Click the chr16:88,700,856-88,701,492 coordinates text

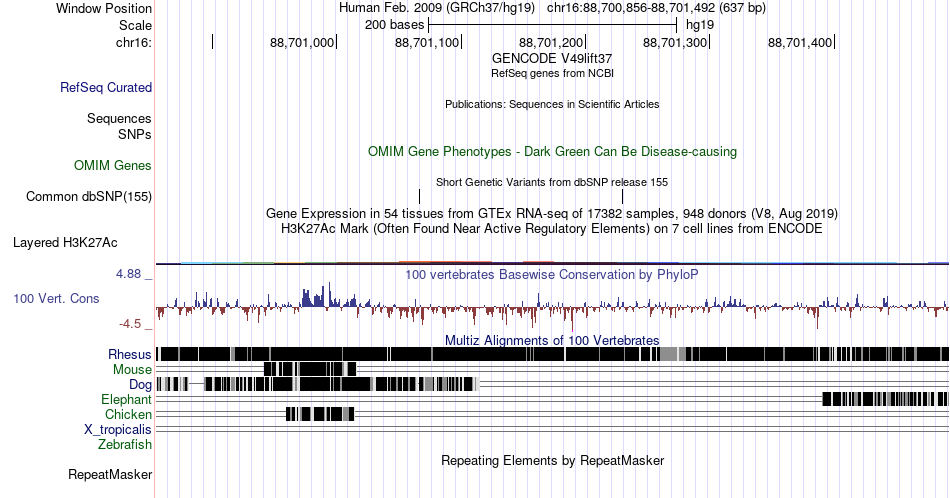pyautogui.click(x=656, y=8)
